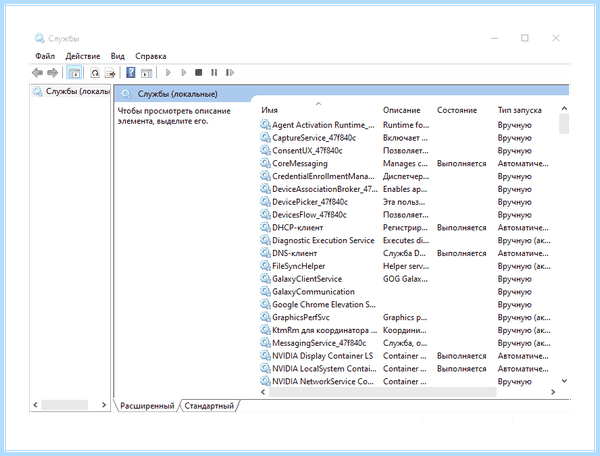Viewport: 600px width, 456px height.
Task: Click the export list toolbar icon
Action: click(110, 72)
